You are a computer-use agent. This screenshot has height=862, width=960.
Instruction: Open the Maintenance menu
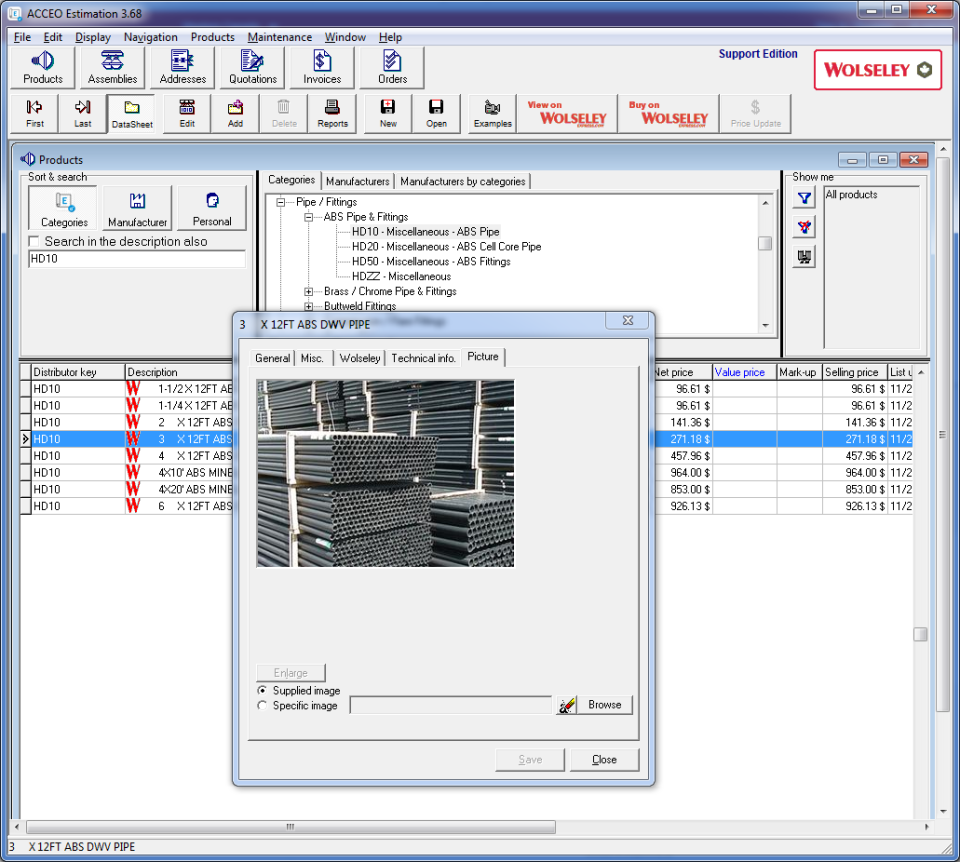(279, 37)
